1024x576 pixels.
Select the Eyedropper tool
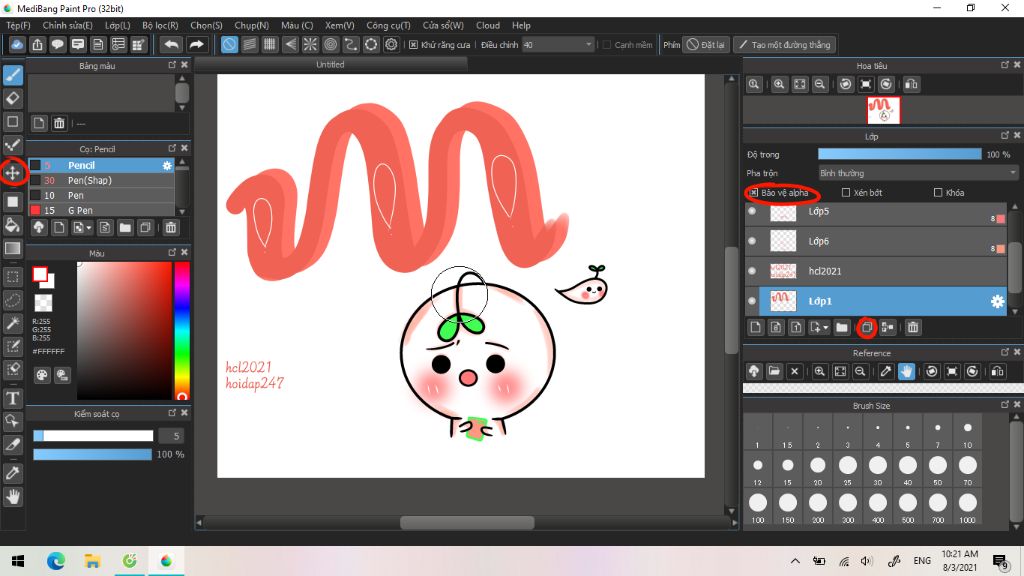[13, 473]
